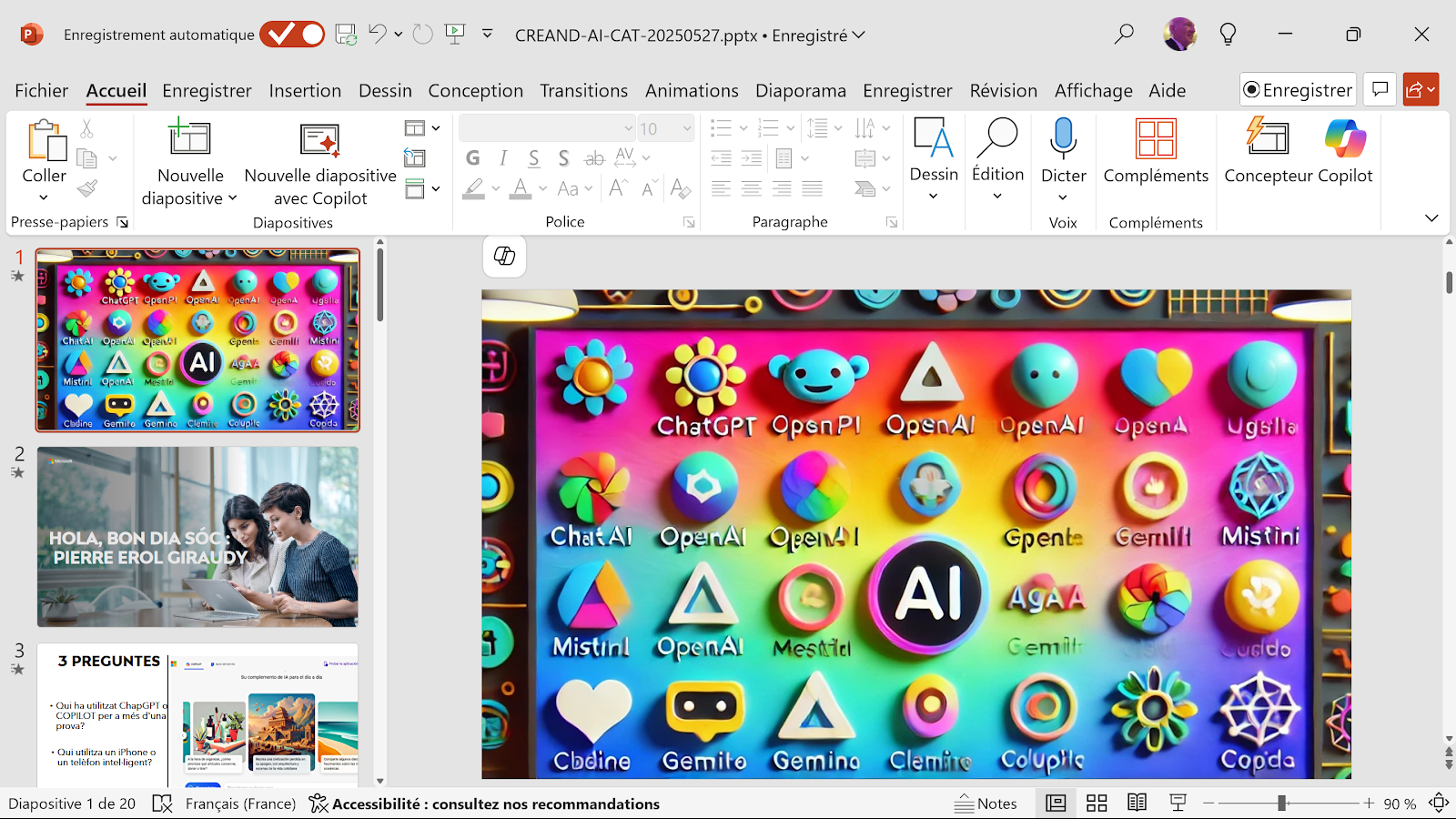Click the Coller paste icon

45,141
